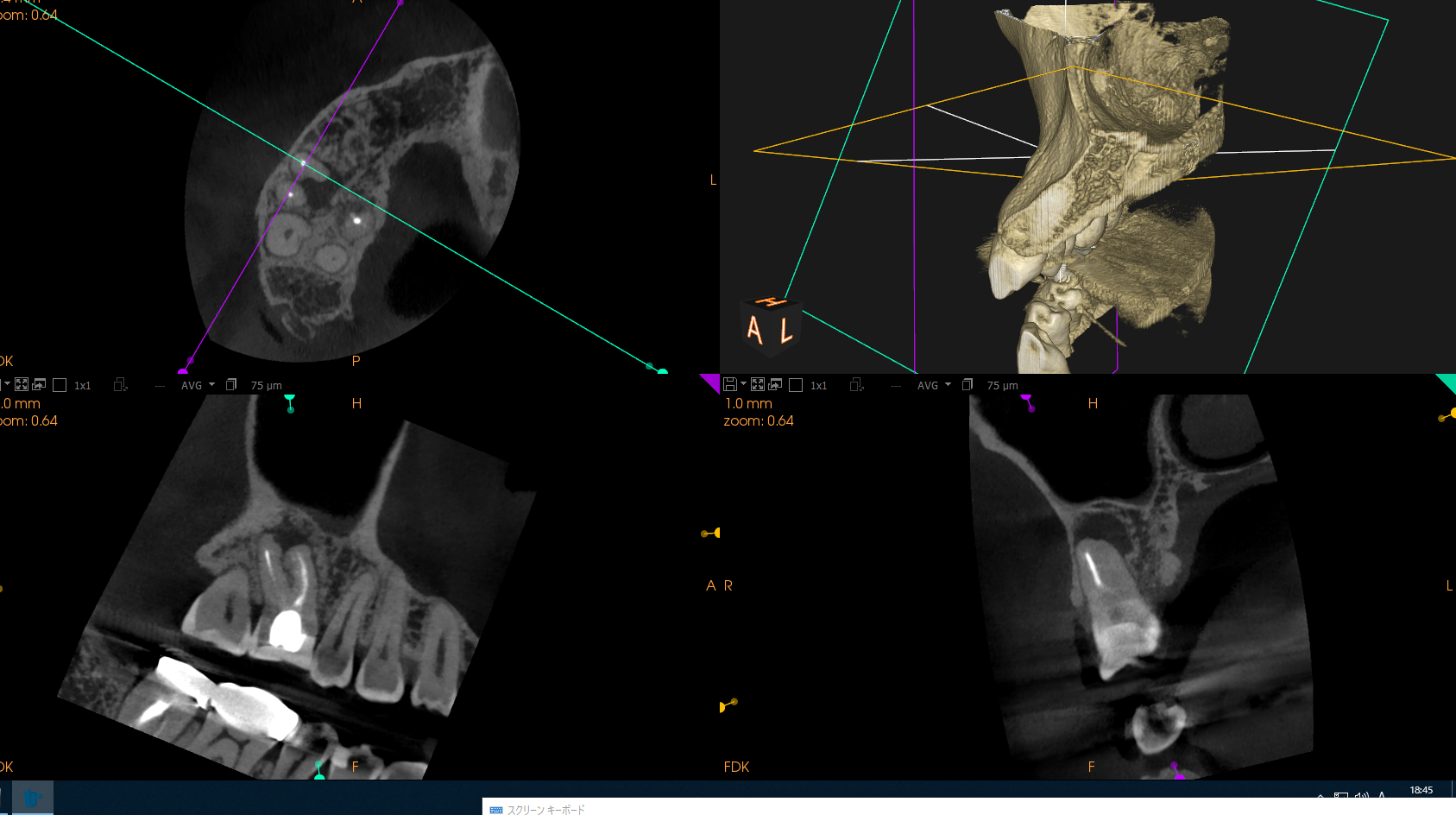Open the AVG rendering mode dropdown in sagittal view toolbar
The width and height of the screenshot is (1456, 815).
(x=198, y=385)
